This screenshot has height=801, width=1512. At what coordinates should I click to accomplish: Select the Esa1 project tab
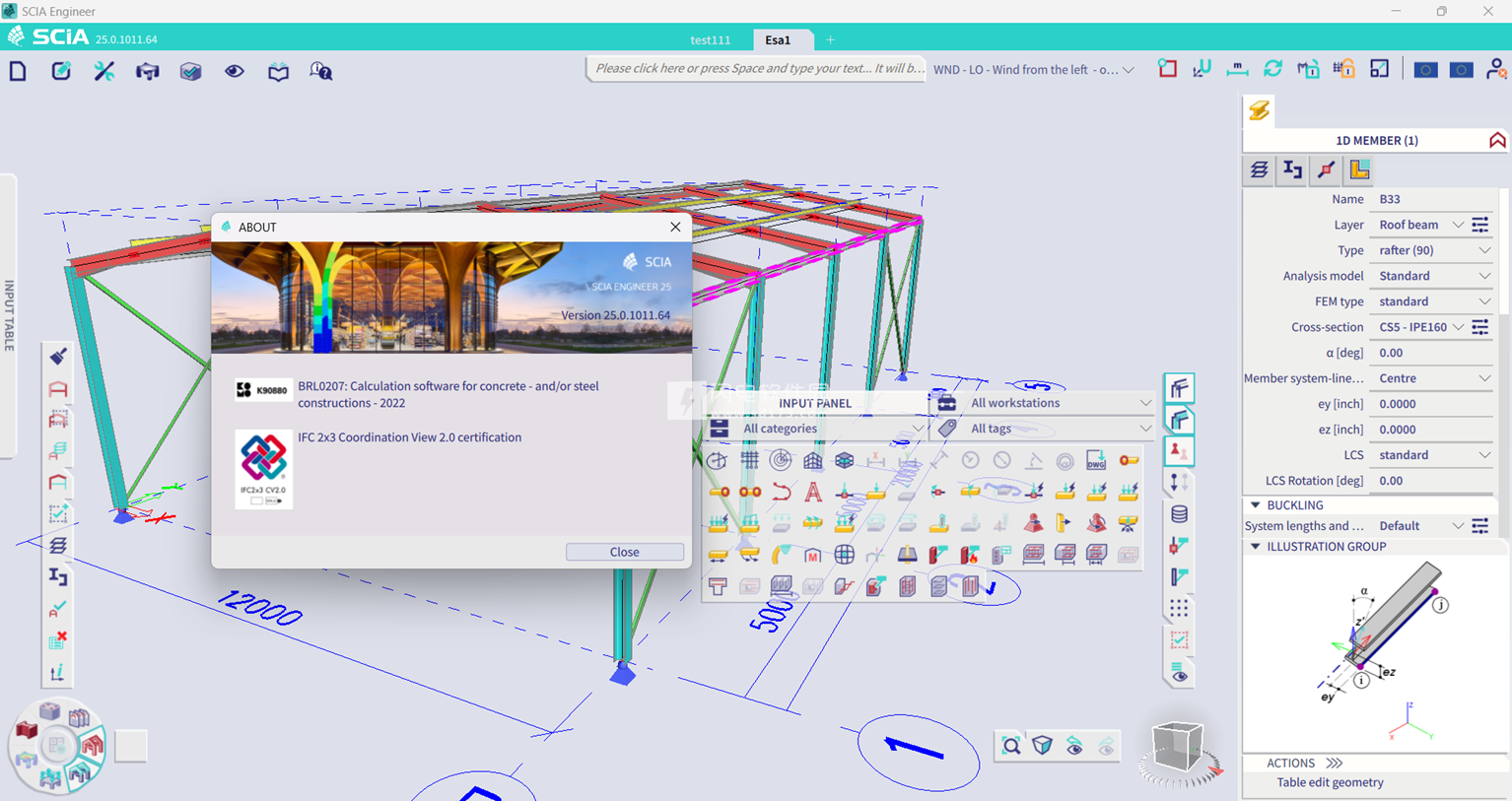coord(778,40)
